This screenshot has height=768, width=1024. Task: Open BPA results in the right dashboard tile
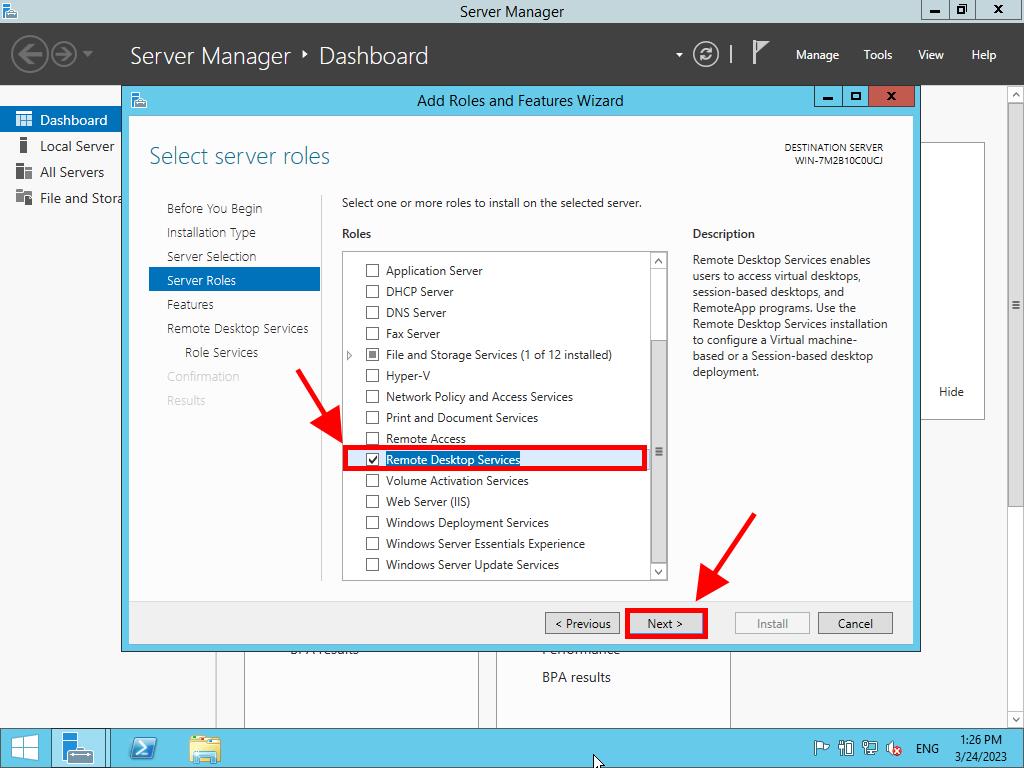(x=576, y=677)
